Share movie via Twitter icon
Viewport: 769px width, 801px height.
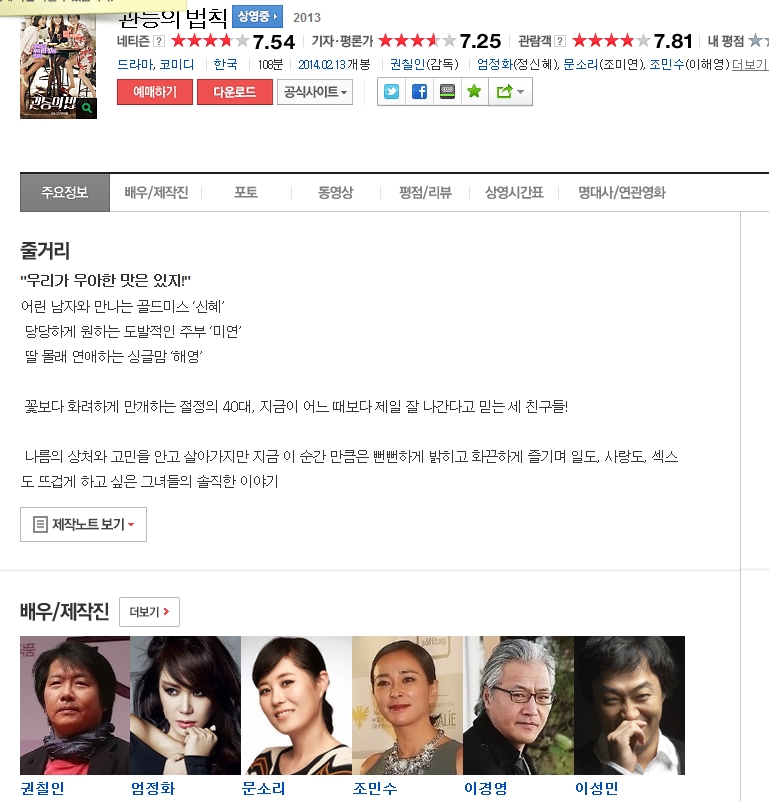[x=391, y=92]
